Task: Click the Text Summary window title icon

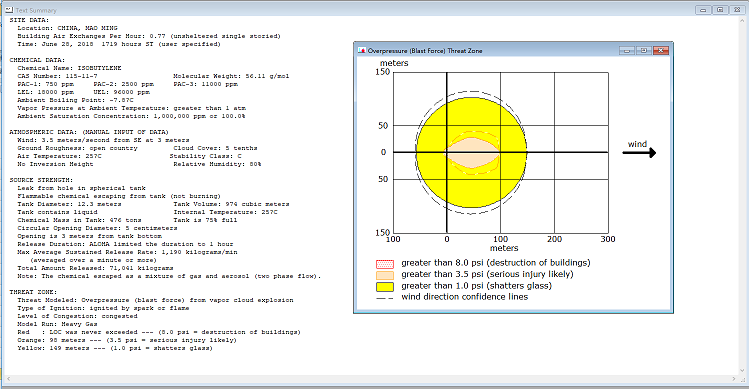Action: pyautogui.click(x=9, y=10)
